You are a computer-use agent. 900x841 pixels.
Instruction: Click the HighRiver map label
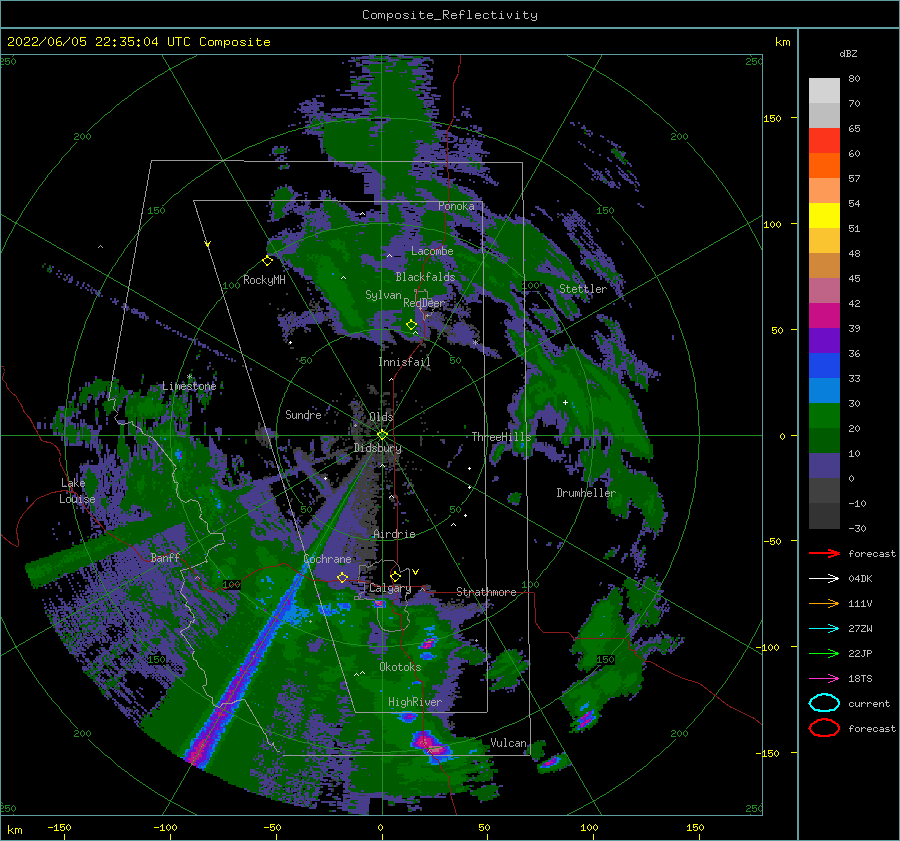(x=415, y=702)
